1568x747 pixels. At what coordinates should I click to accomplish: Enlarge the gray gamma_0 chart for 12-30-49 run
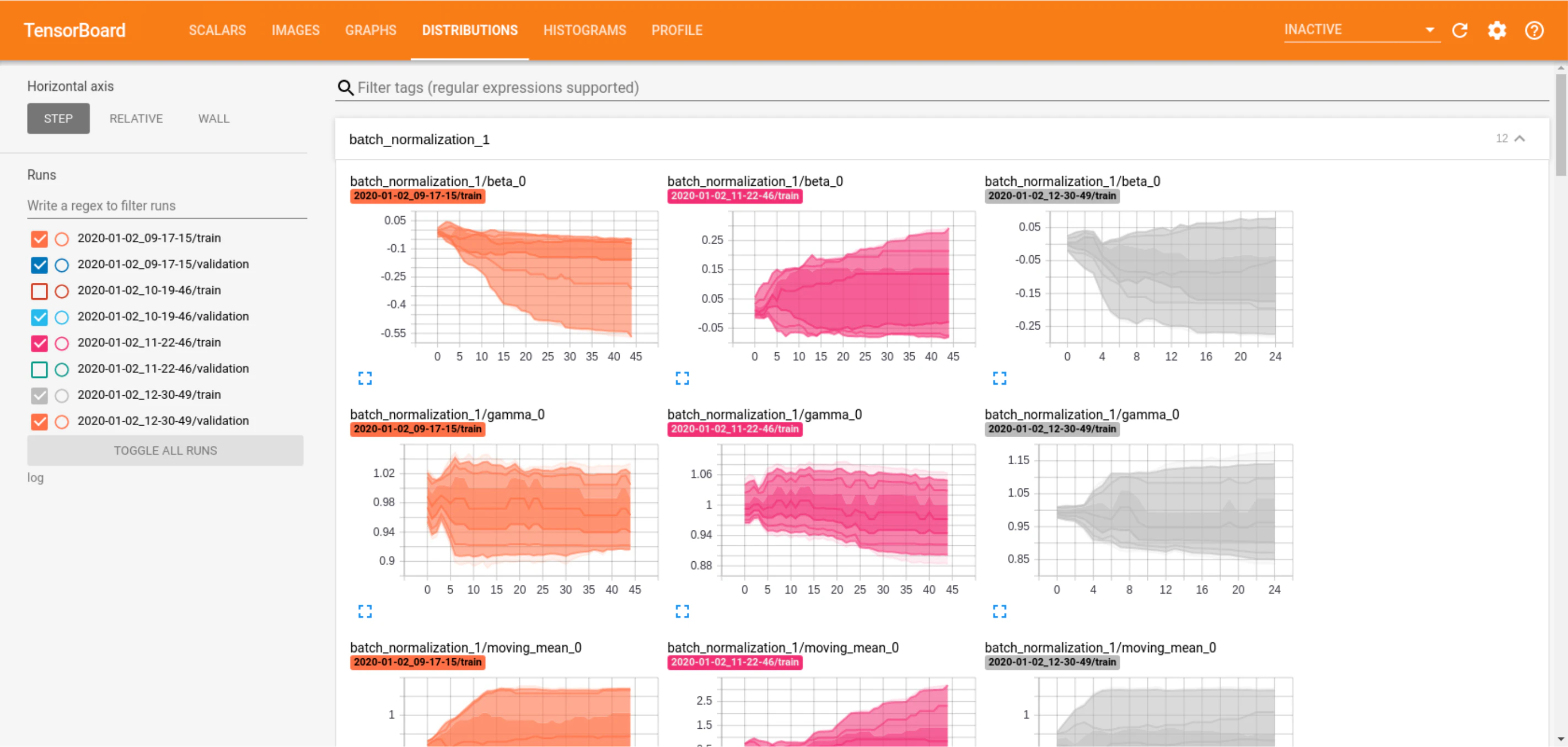(x=999, y=611)
